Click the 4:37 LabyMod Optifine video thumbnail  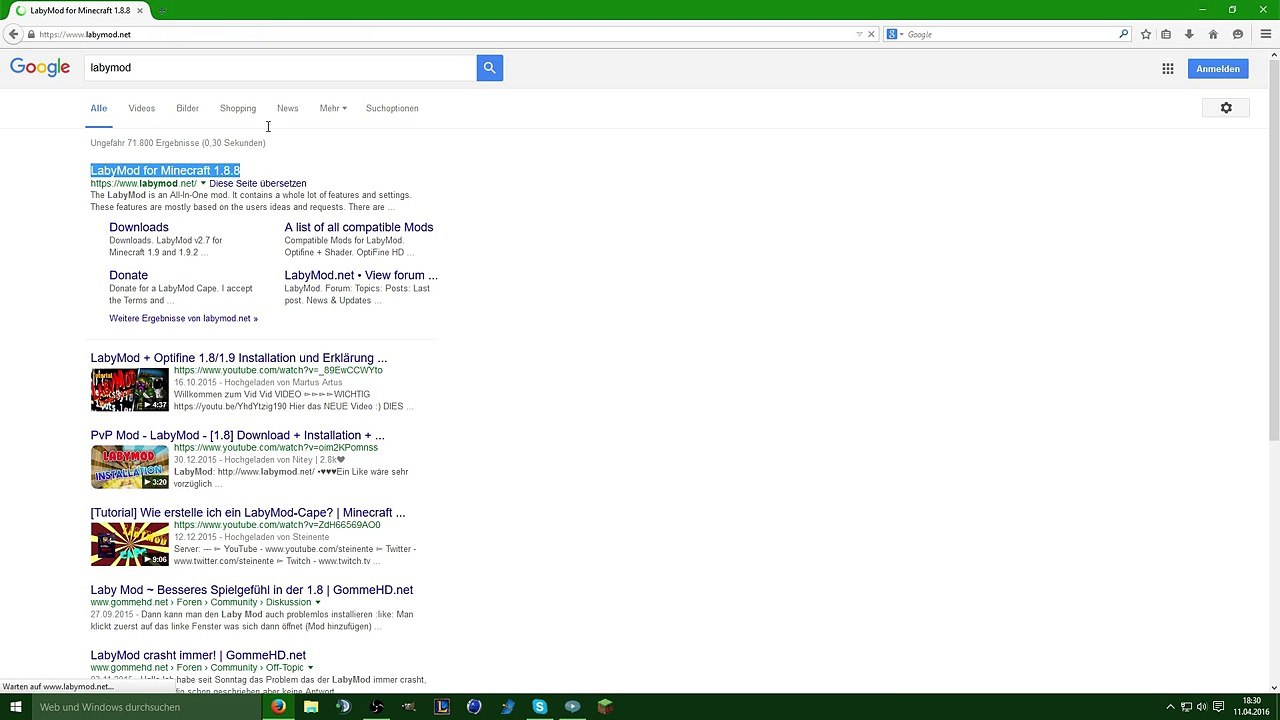click(130, 390)
